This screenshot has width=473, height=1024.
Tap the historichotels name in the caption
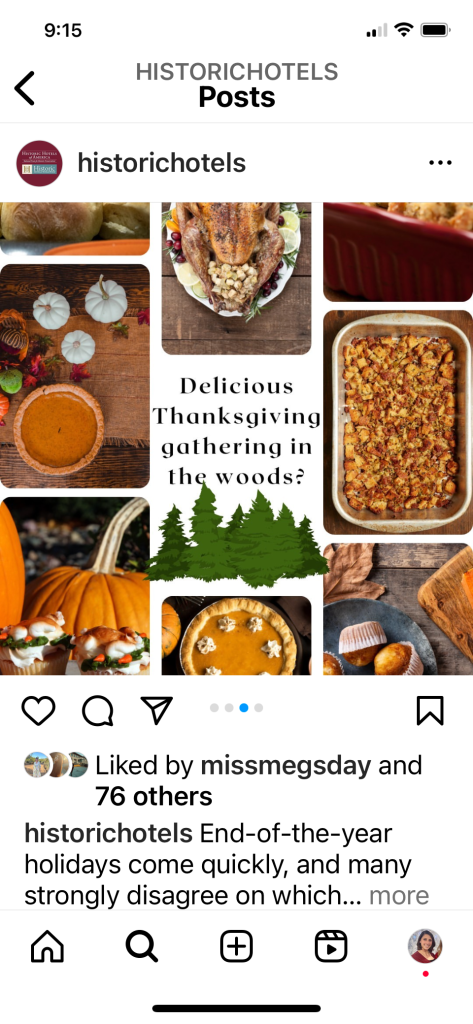coord(108,833)
